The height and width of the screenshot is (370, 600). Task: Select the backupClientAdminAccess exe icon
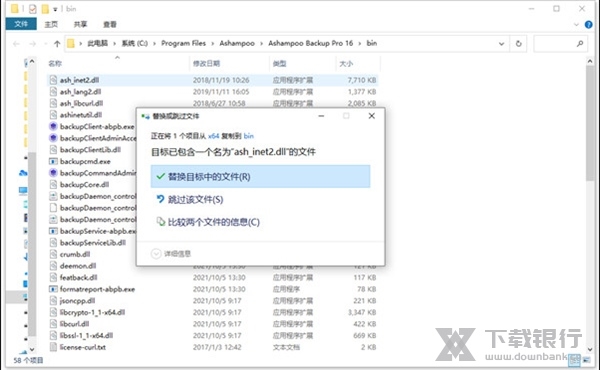(x=54, y=138)
